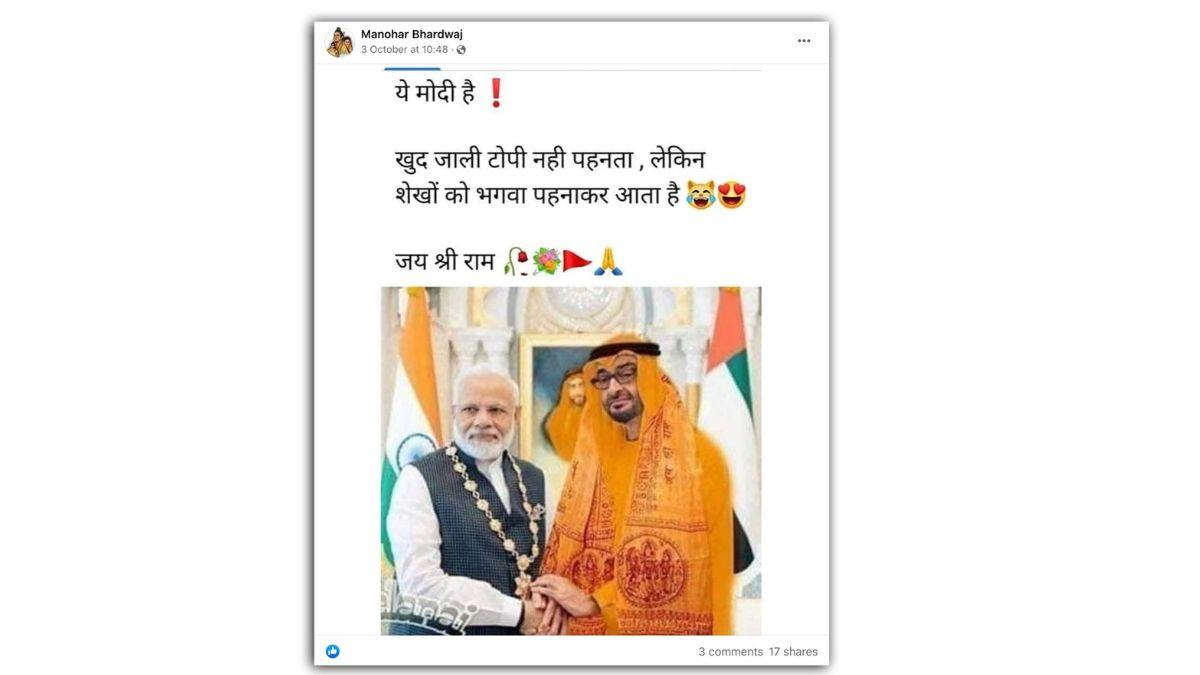Viewport: 1200px width, 675px height.
Task: Click the 'ये मोदी है' text line
Action: coord(434,94)
